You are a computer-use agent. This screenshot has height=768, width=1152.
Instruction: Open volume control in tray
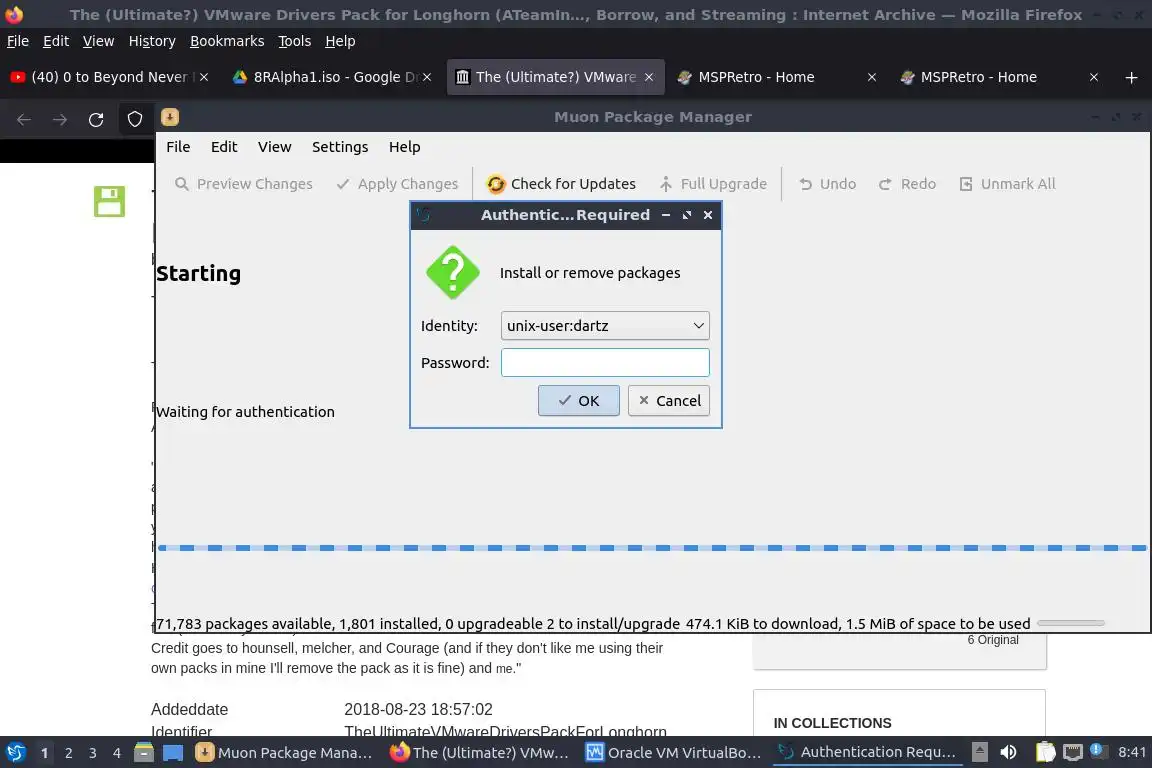click(1009, 752)
